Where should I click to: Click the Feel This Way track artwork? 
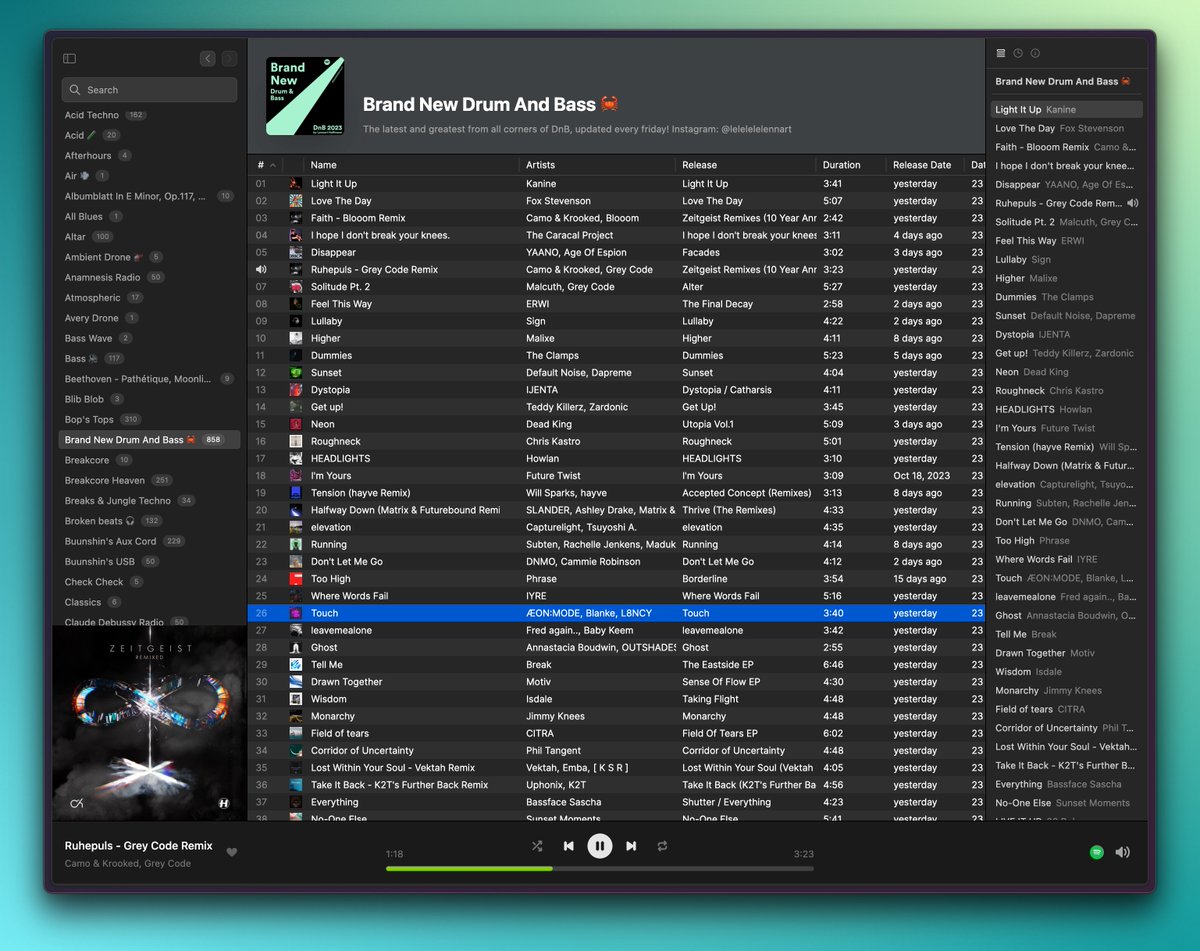tap(296, 304)
